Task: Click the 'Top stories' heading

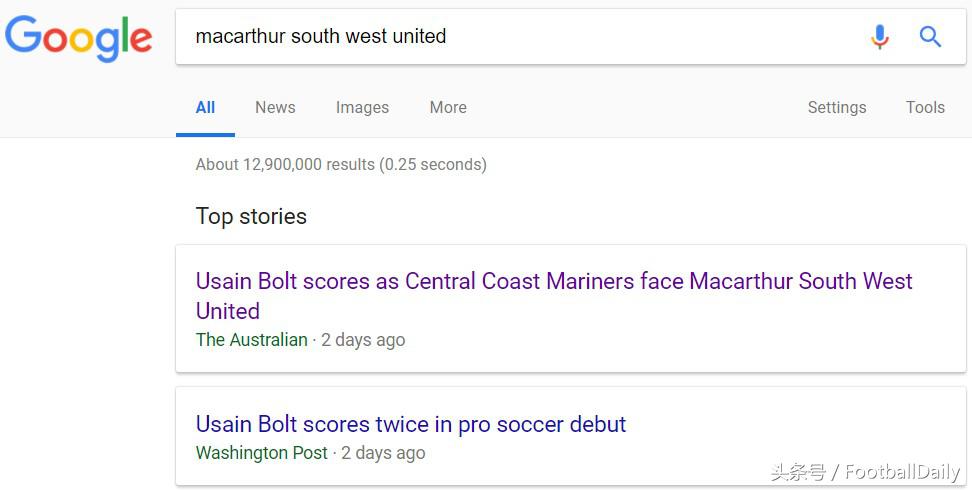Action: 251,216
